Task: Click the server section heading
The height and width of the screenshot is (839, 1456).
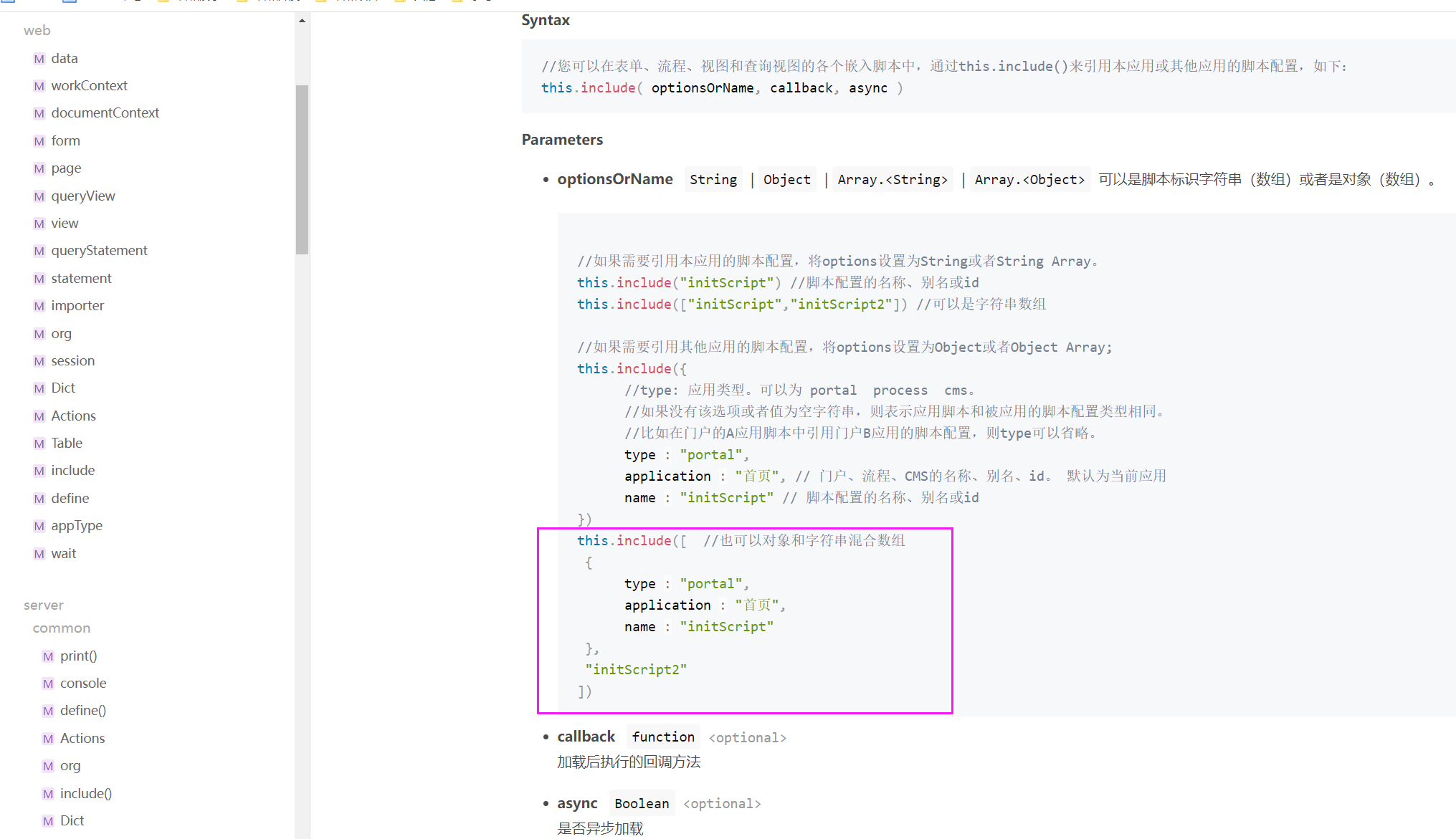Action: click(x=44, y=605)
